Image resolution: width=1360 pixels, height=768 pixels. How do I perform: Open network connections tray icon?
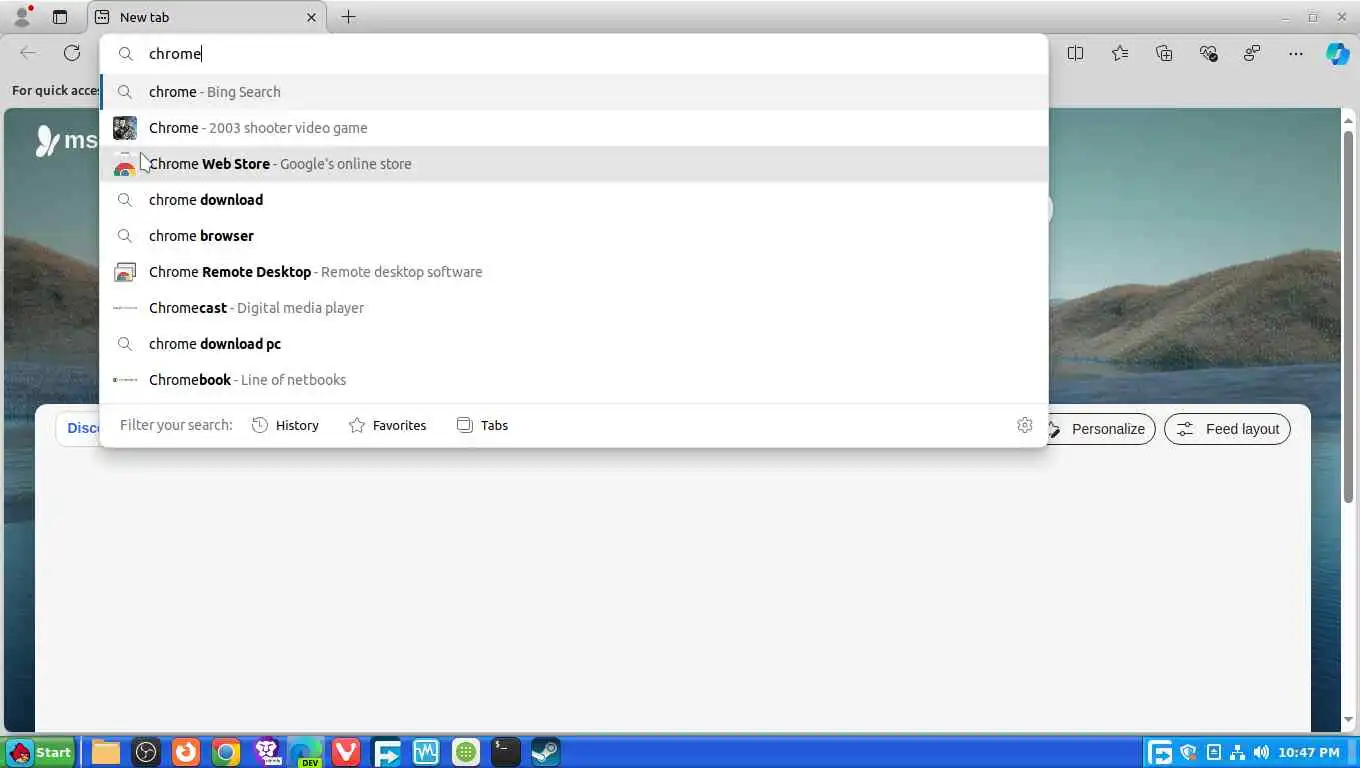pyautogui.click(x=1237, y=752)
